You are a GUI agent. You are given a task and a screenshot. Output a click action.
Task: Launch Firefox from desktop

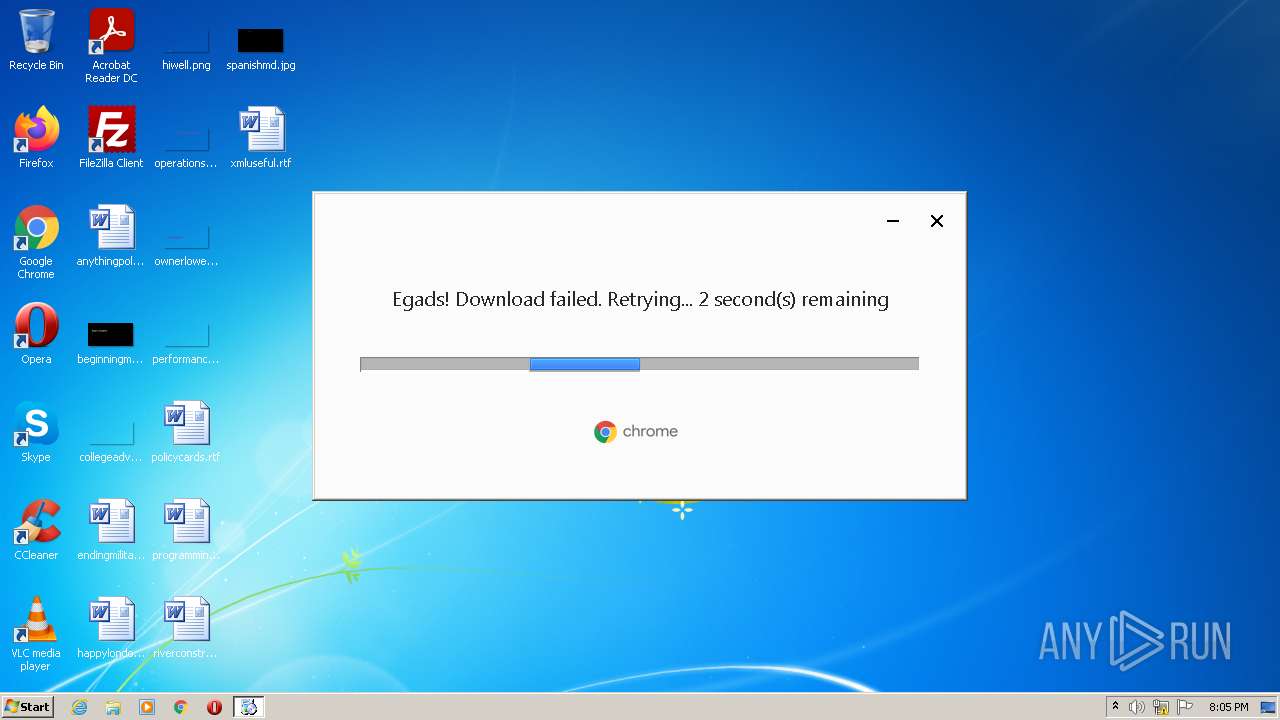pos(36,138)
